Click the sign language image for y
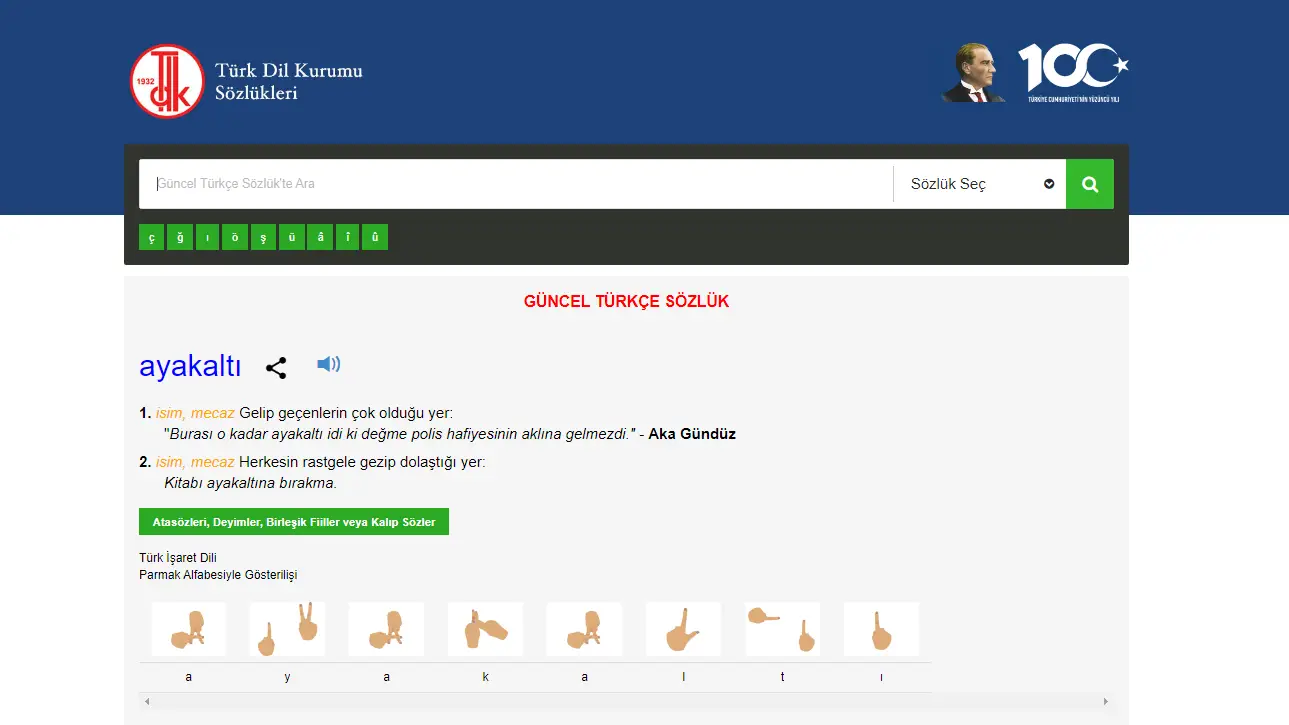 (x=287, y=629)
